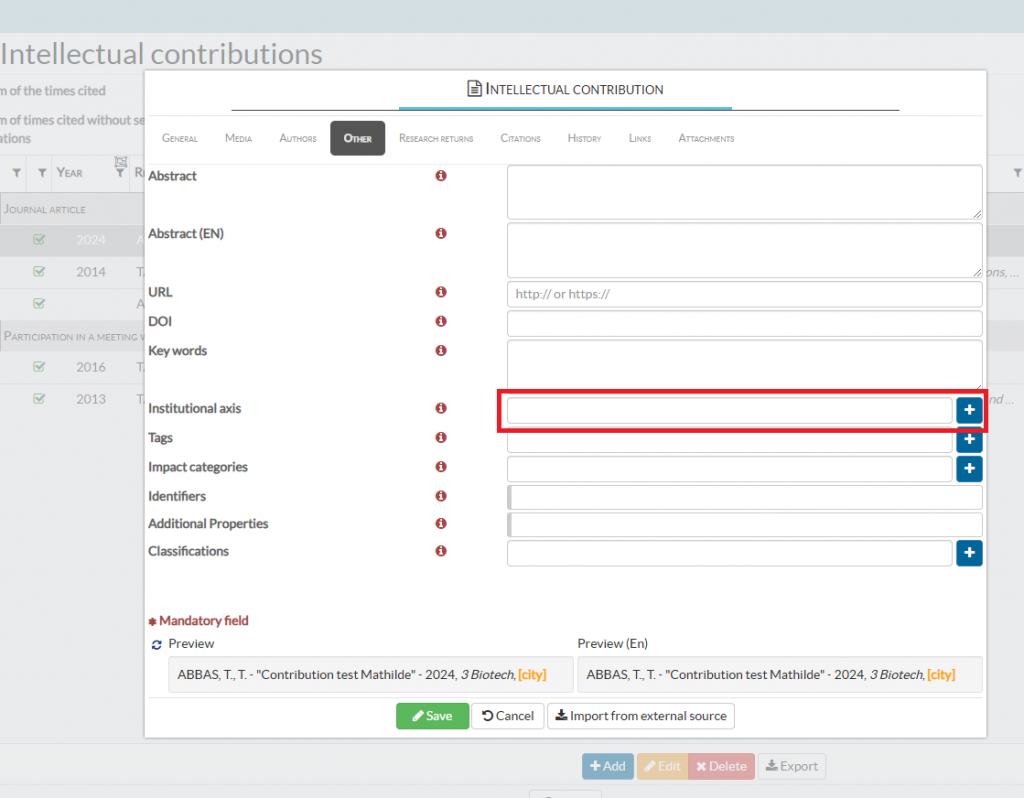Image resolution: width=1024 pixels, height=798 pixels.
Task: Toggle the checkbox in the 2024 row
Action: 40,240
